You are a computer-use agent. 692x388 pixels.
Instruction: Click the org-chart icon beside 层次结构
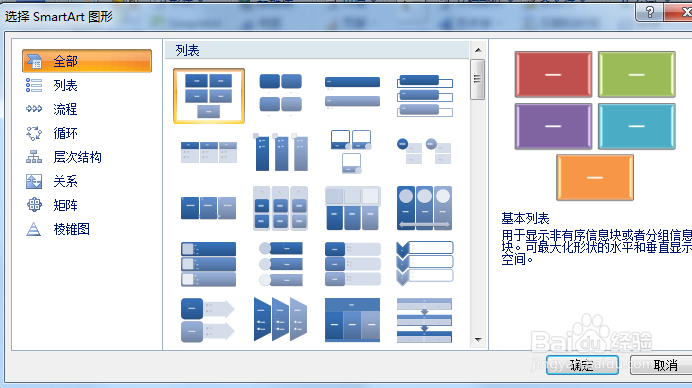coord(34,157)
